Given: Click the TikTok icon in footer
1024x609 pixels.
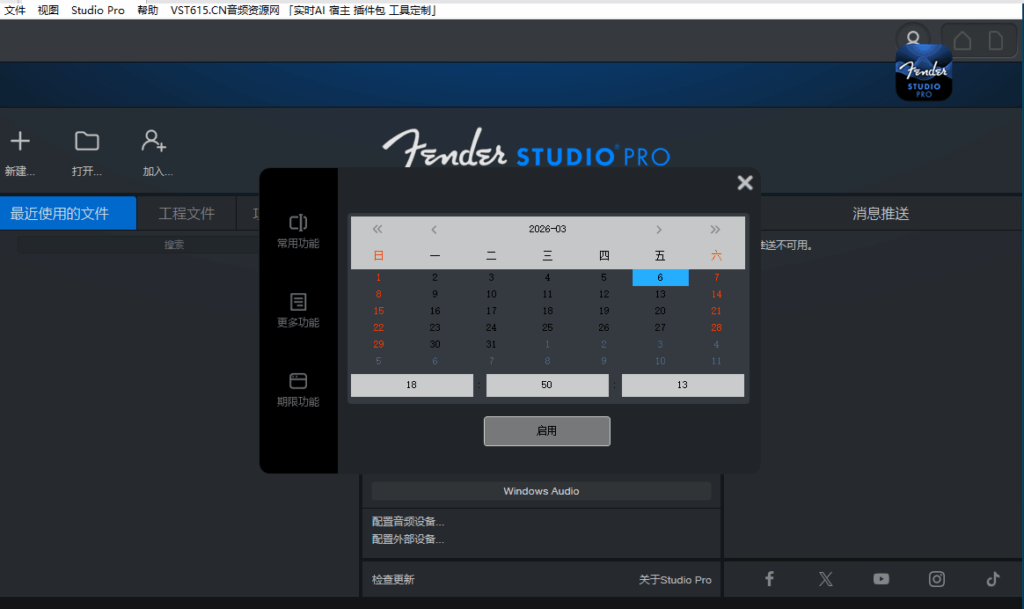Looking at the screenshot, I should [x=992, y=578].
